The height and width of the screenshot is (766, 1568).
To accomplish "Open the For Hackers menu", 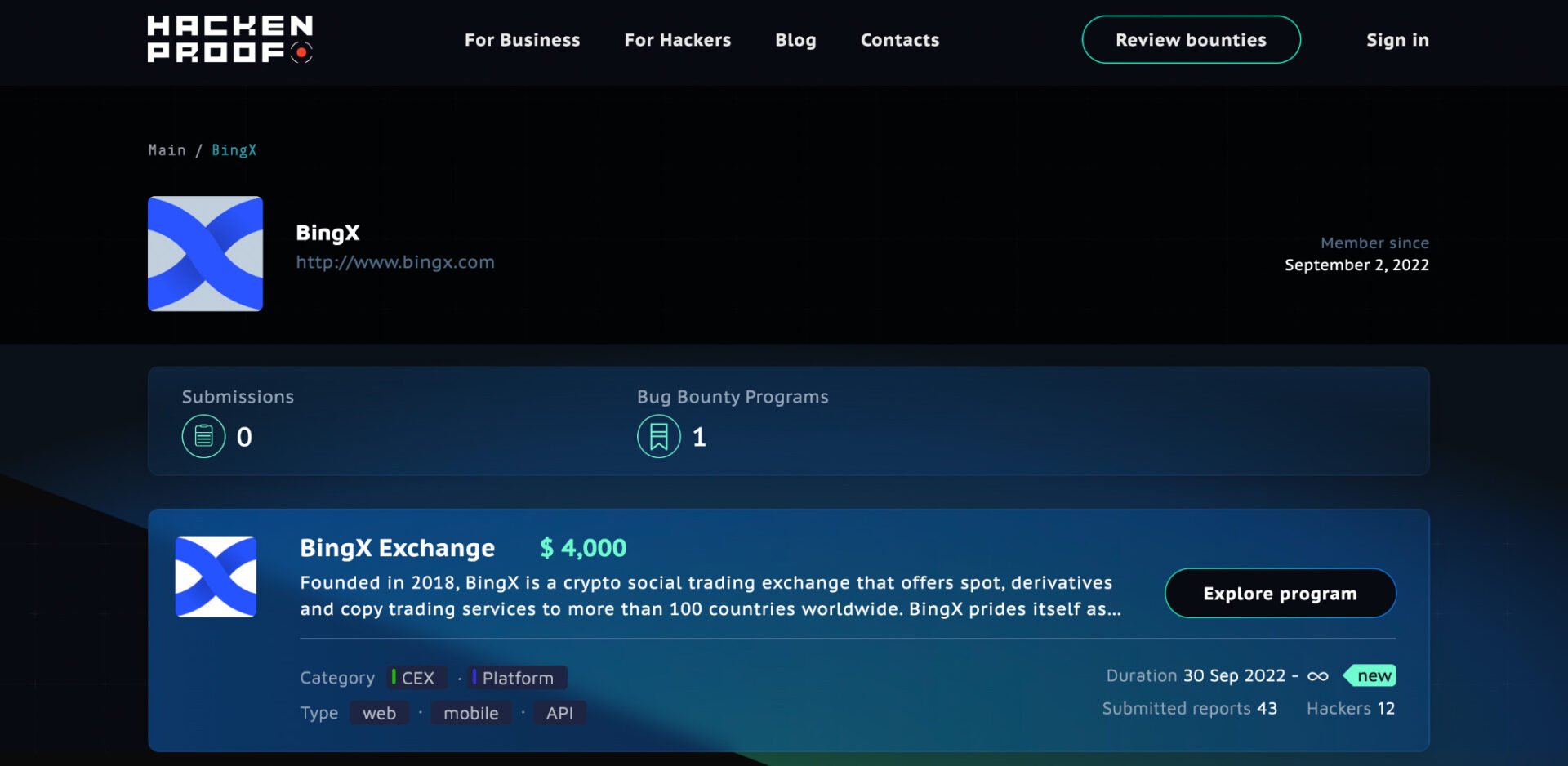I will [x=678, y=40].
